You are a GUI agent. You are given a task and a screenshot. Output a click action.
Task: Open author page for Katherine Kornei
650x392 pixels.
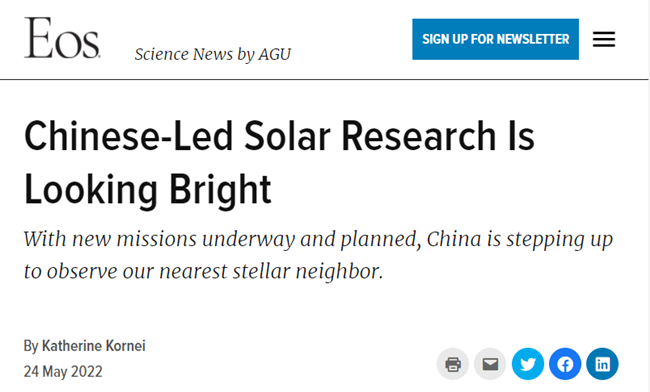coord(94,346)
